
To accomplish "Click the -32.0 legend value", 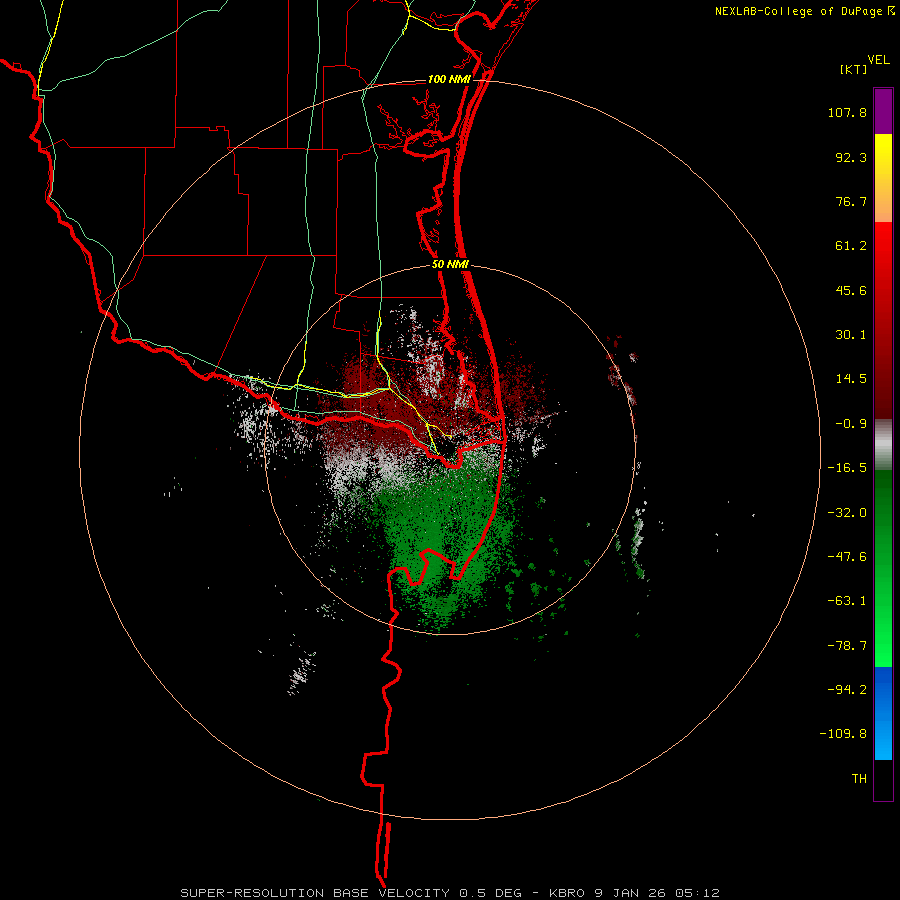I will [847, 513].
